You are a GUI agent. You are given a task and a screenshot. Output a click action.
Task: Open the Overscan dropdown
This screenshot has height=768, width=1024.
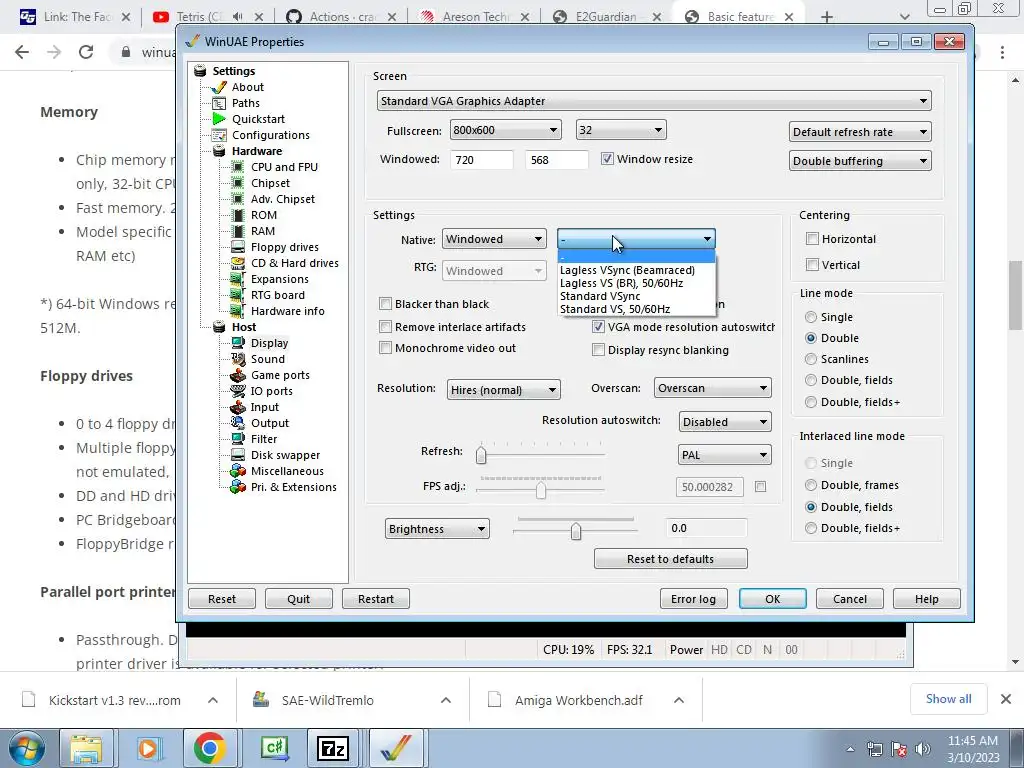pos(712,388)
